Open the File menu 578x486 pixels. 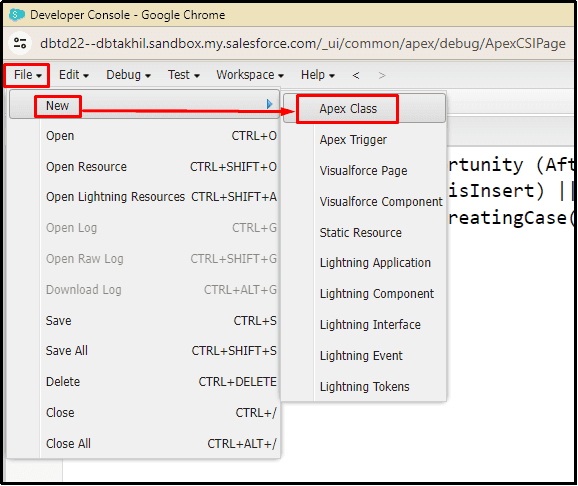coord(27,75)
